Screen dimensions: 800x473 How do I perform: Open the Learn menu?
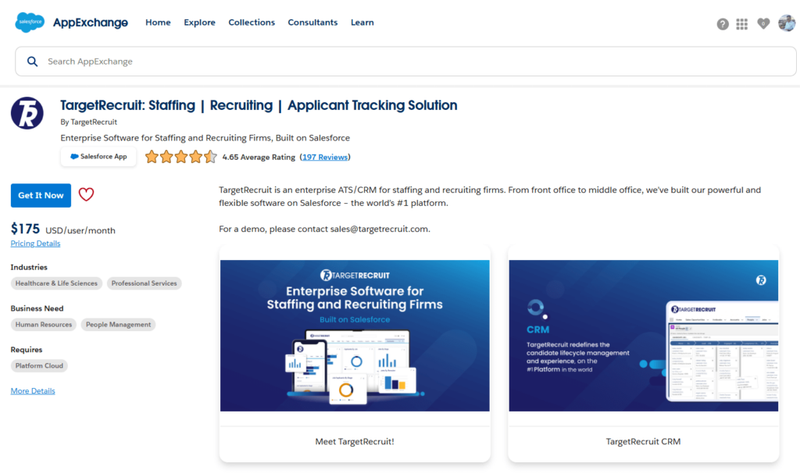tap(362, 22)
